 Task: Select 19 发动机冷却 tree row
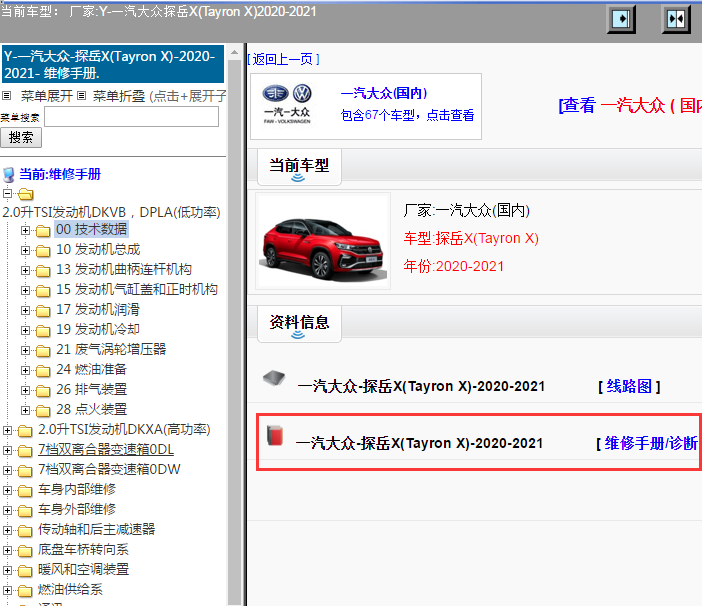coord(98,329)
